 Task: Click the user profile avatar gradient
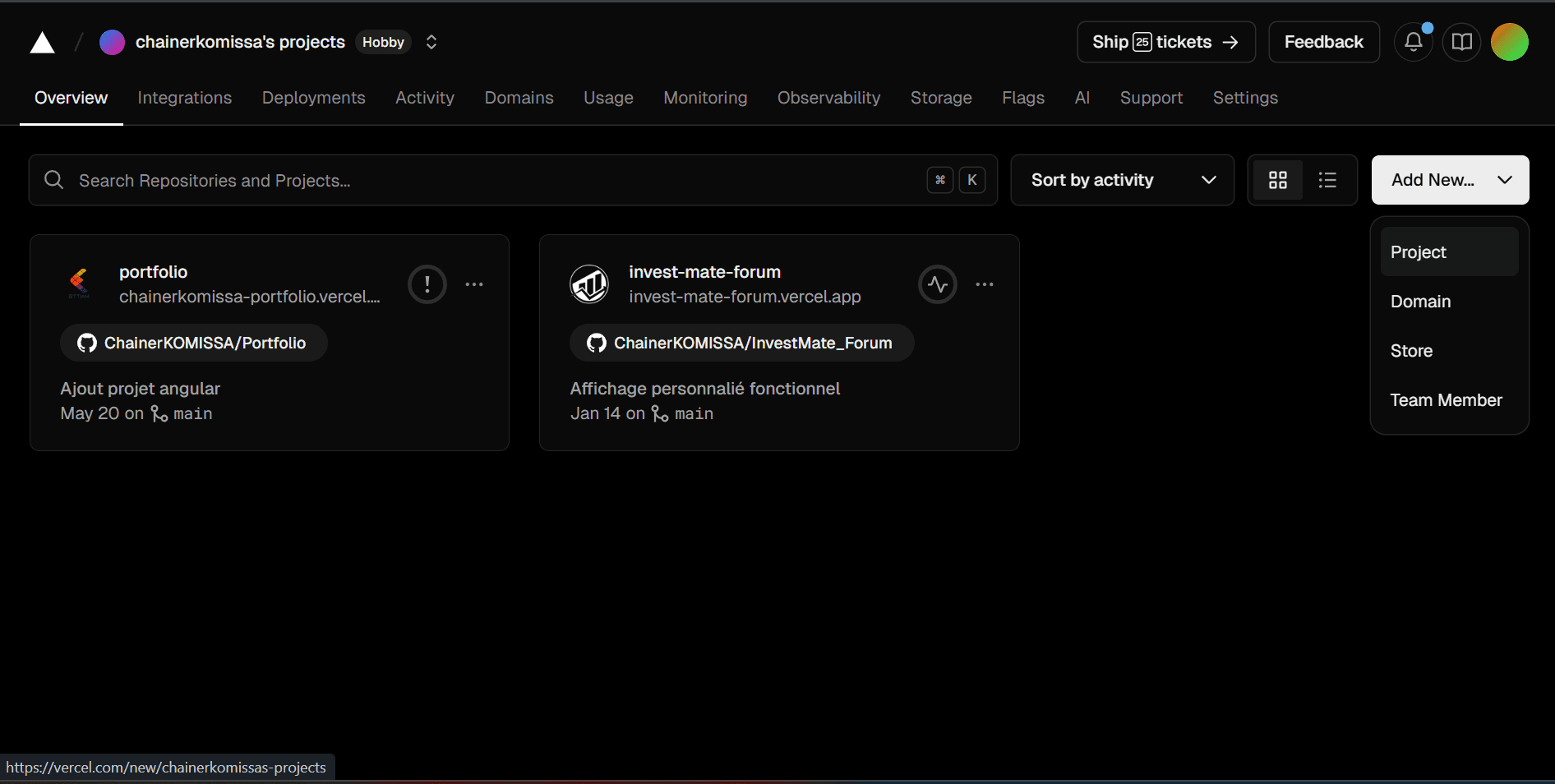pos(1509,42)
